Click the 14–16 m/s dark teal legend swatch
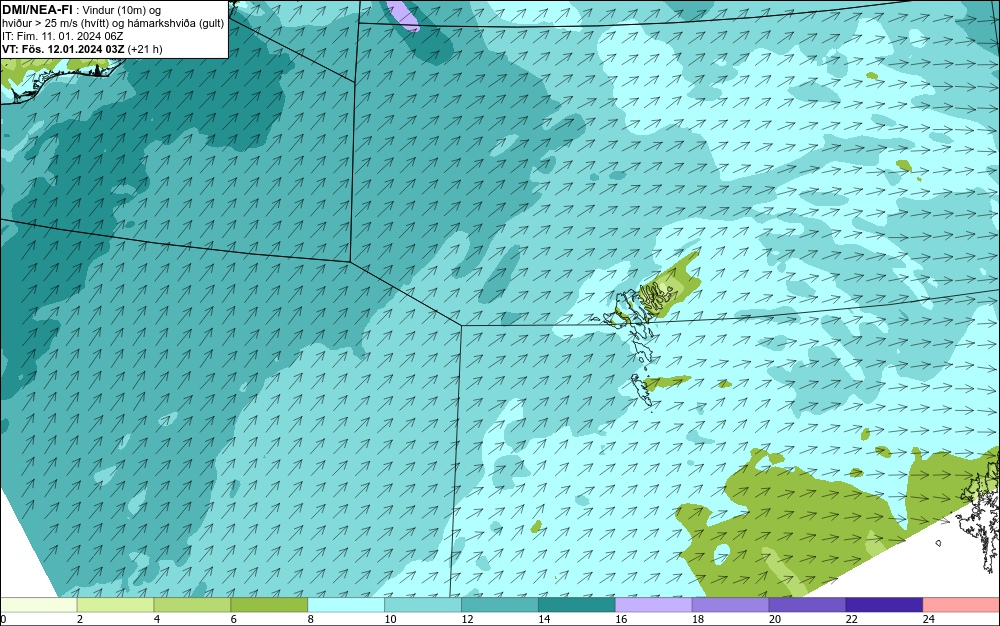1000x626 pixels. pyautogui.click(x=577, y=605)
